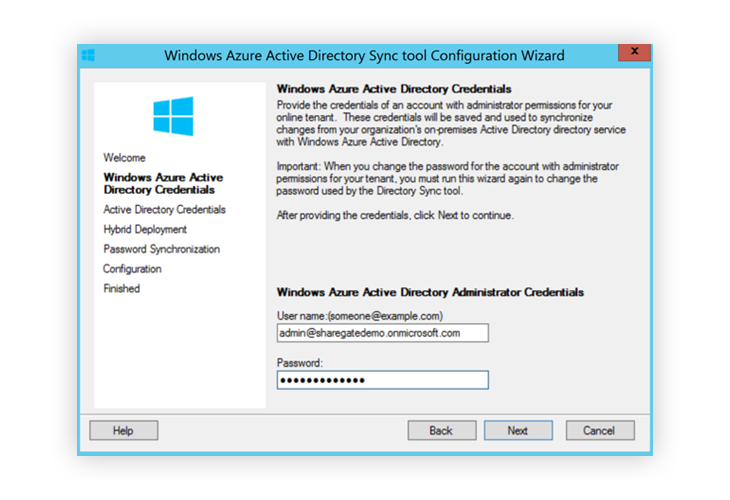The width and height of the screenshot is (730, 500).
Task: Focus the User name input field
Action: tap(383, 333)
